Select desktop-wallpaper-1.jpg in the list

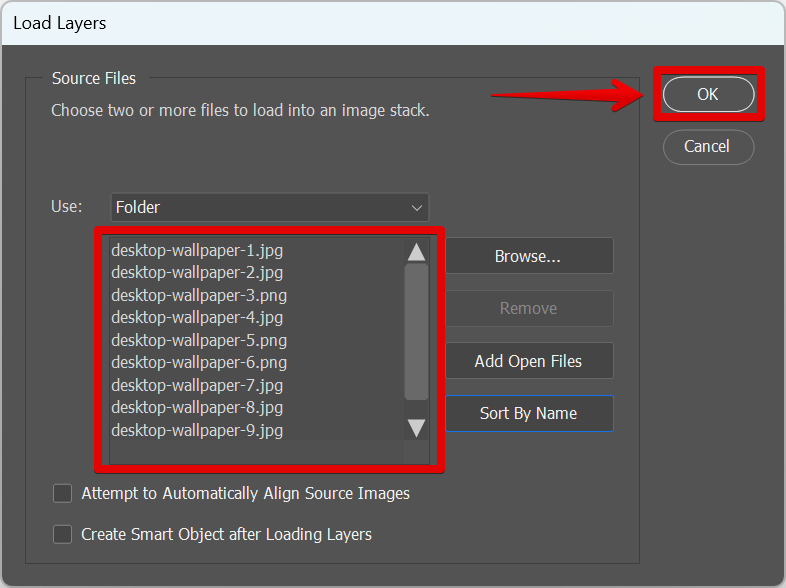197,250
